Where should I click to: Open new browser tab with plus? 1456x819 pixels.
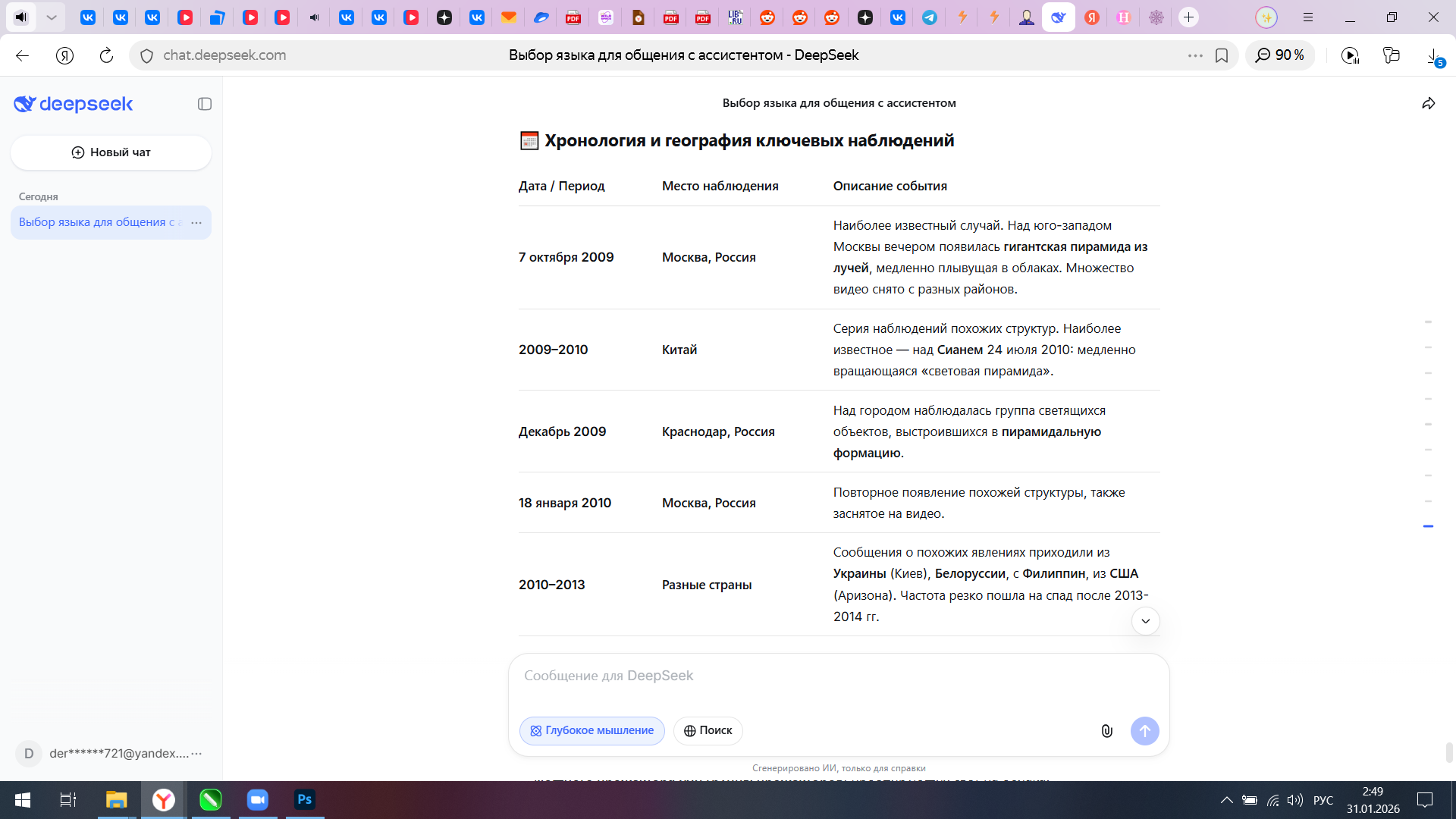pyautogui.click(x=1188, y=17)
